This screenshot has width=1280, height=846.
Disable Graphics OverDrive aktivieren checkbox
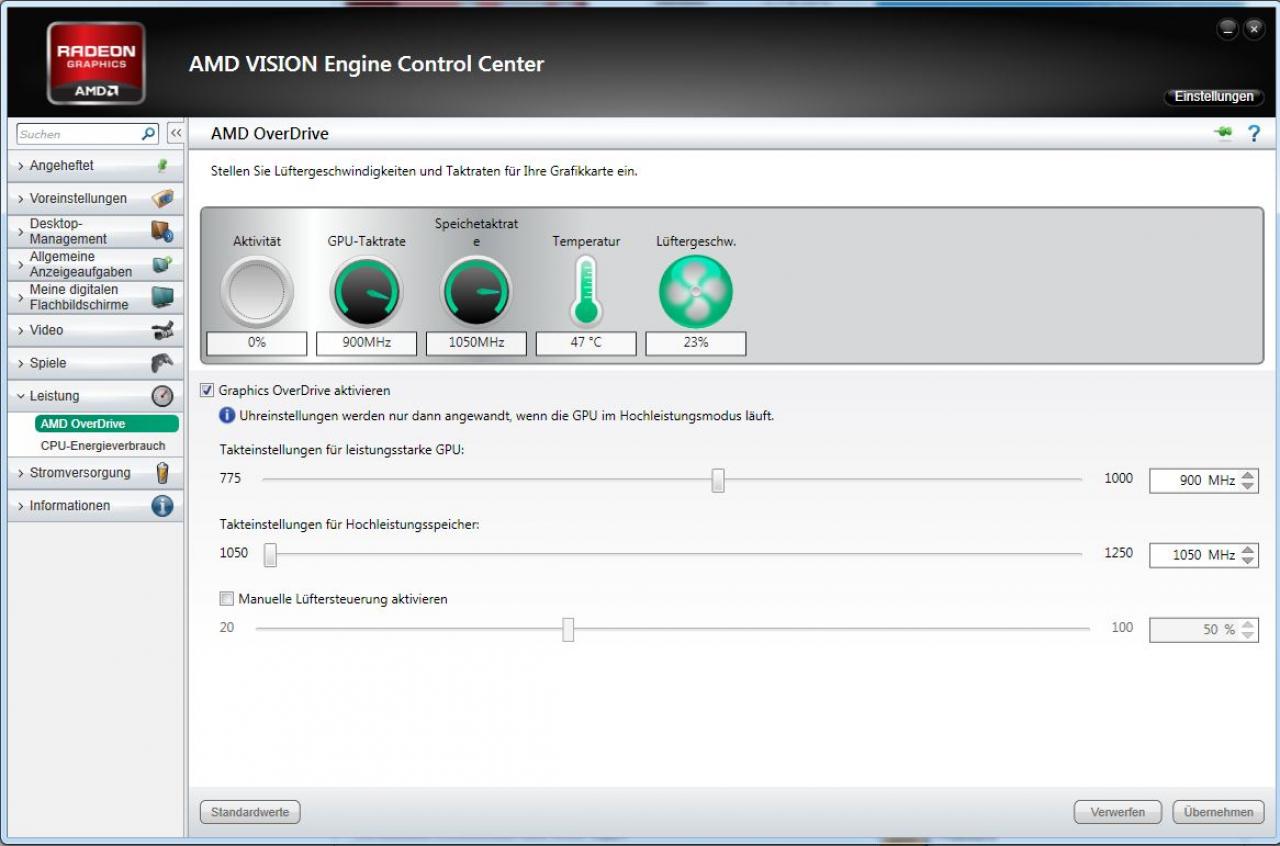(x=207, y=390)
